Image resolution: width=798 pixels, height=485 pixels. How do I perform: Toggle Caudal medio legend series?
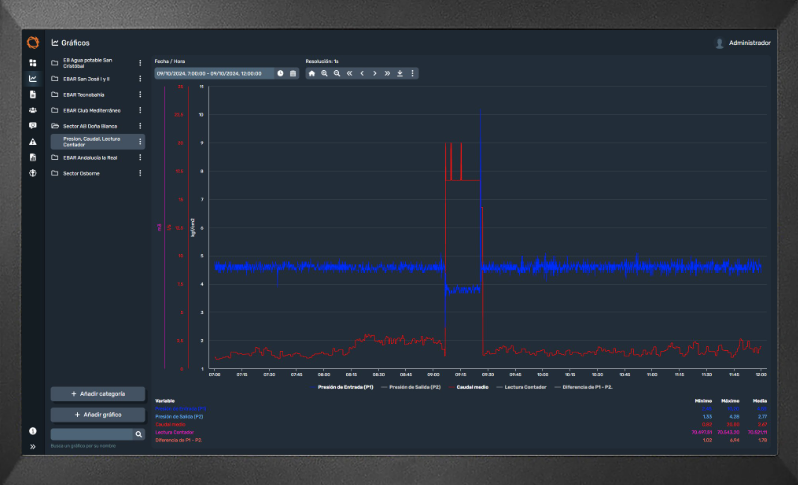469,387
